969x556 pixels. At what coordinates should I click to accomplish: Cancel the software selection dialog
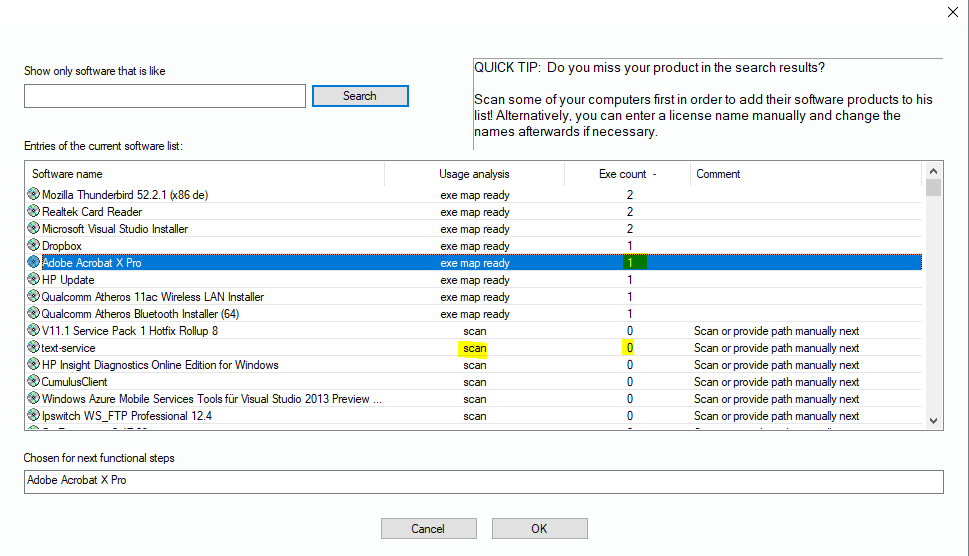[x=428, y=529]
